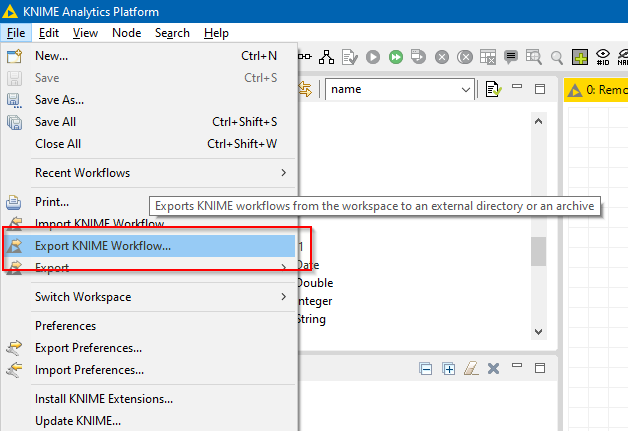Choose Save As... from the File menu
The height and width of the screenshot is (431, 628).
click(x=150, y=100)
